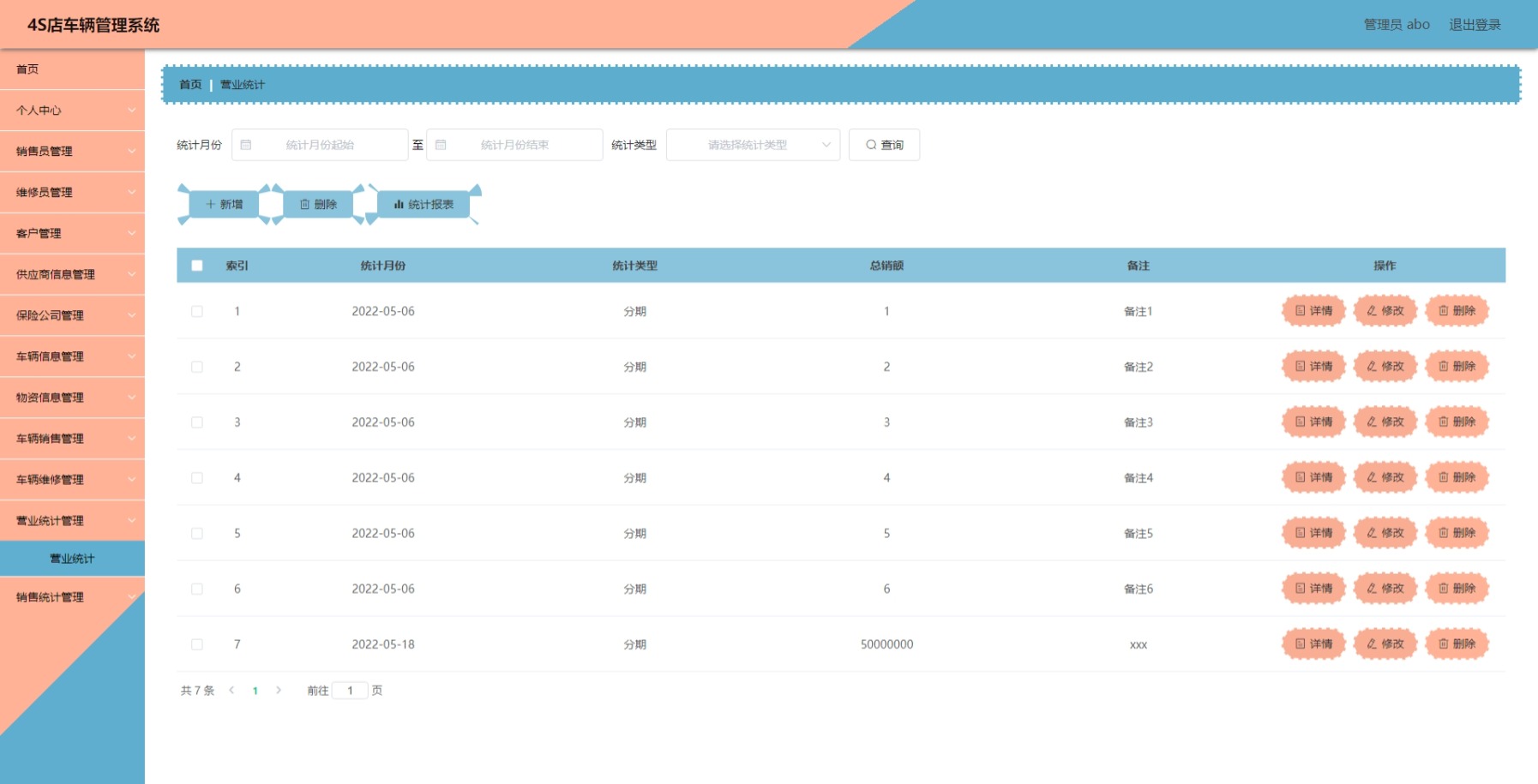Click 删除 for row with 备注3
Viewport: 1538px width, 784px height.
[x=1457, y=422]
